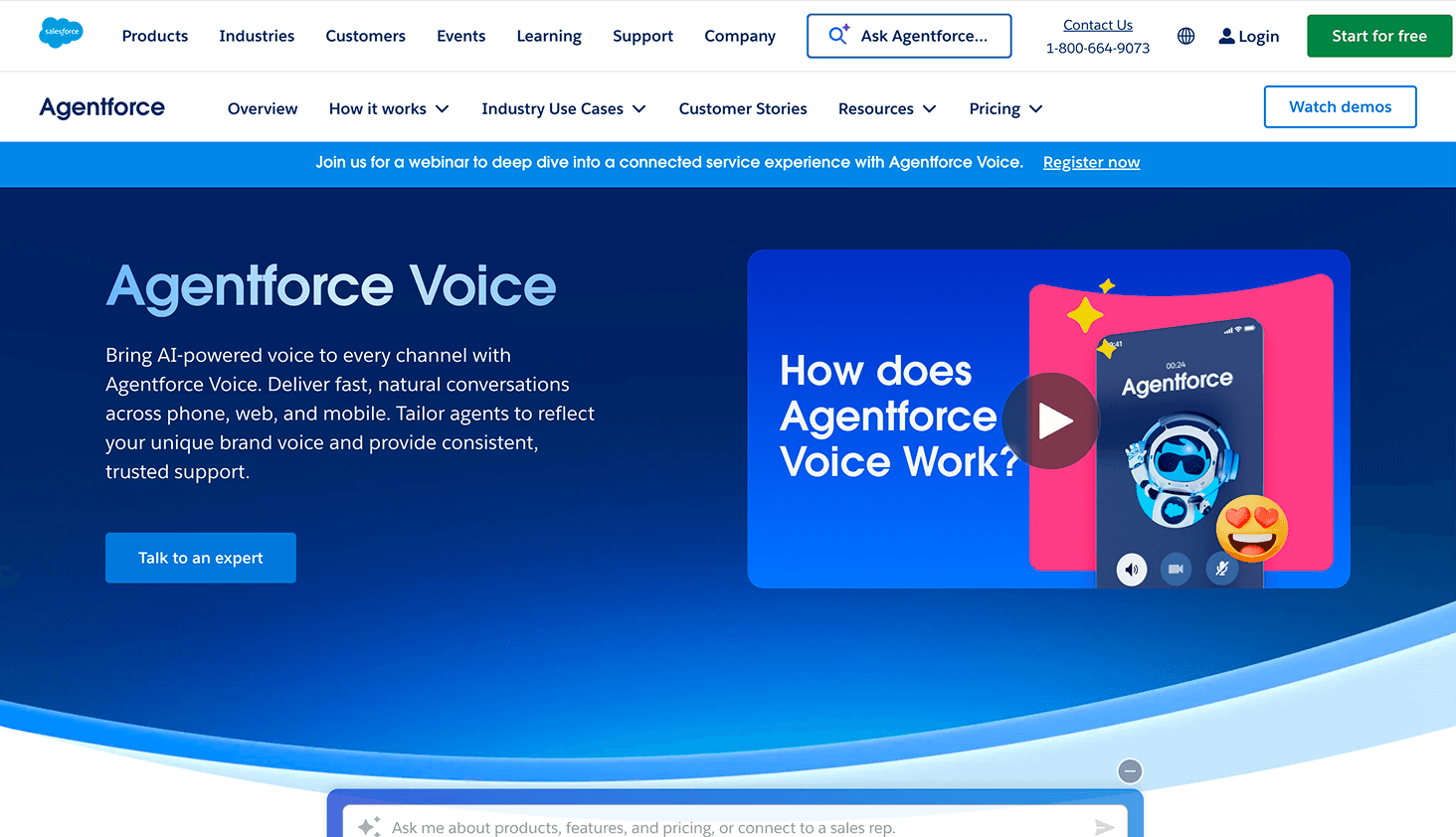Viewport: 1456px width, 837px height.
Task: Open the language globe selector
Action: pos(1185,35)
